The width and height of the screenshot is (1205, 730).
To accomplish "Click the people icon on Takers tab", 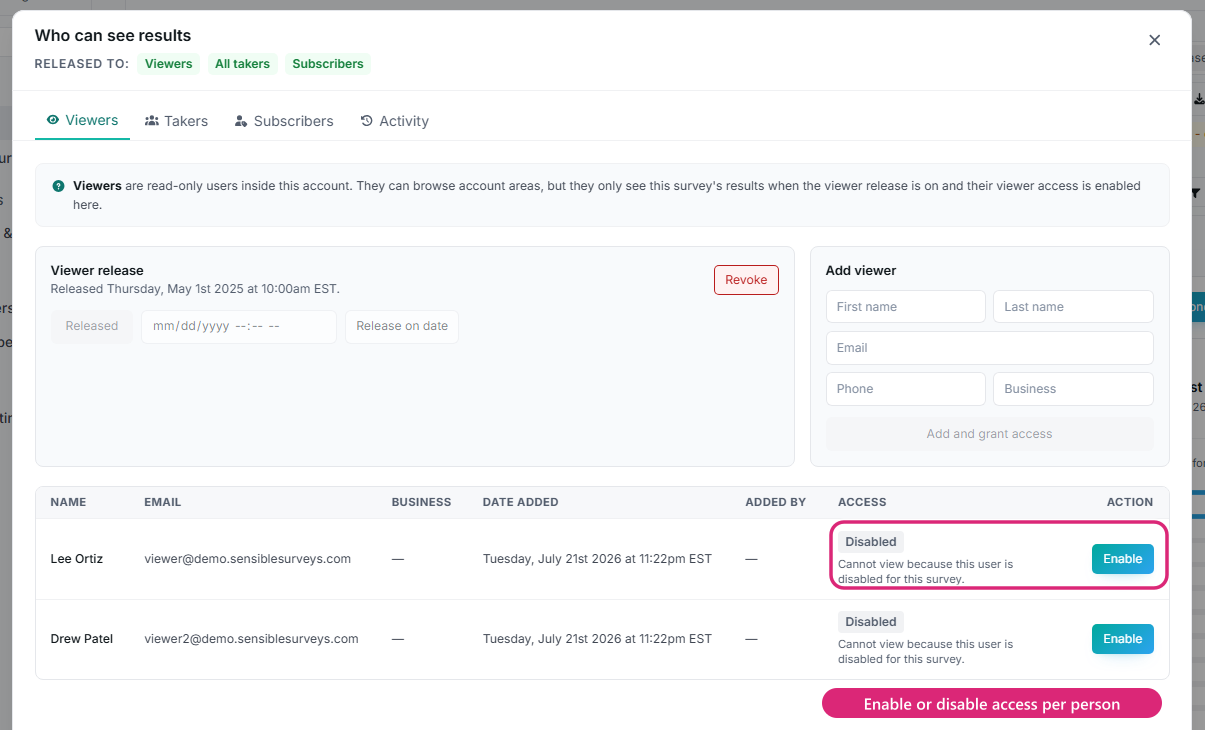I will [152, 121].
